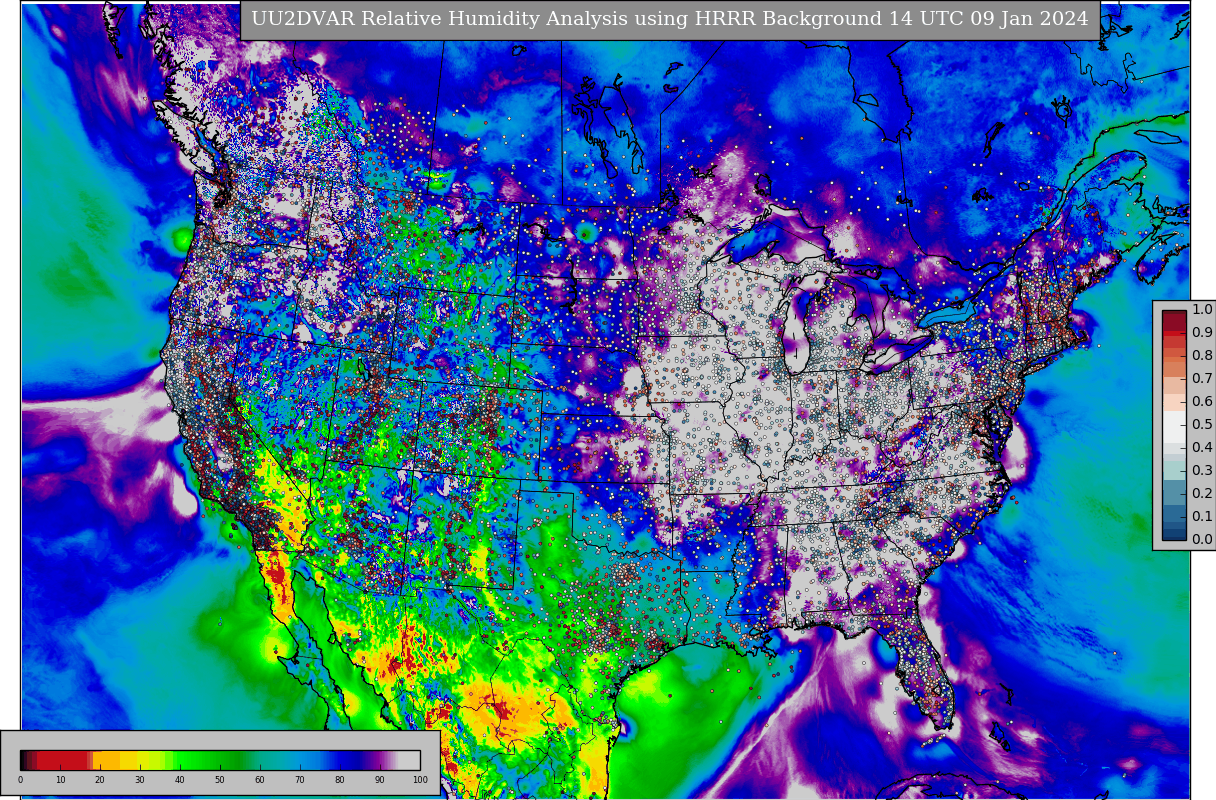Pick the white 0.4-0.5 swatch on right colorbar

click(x=1174, y=427)
